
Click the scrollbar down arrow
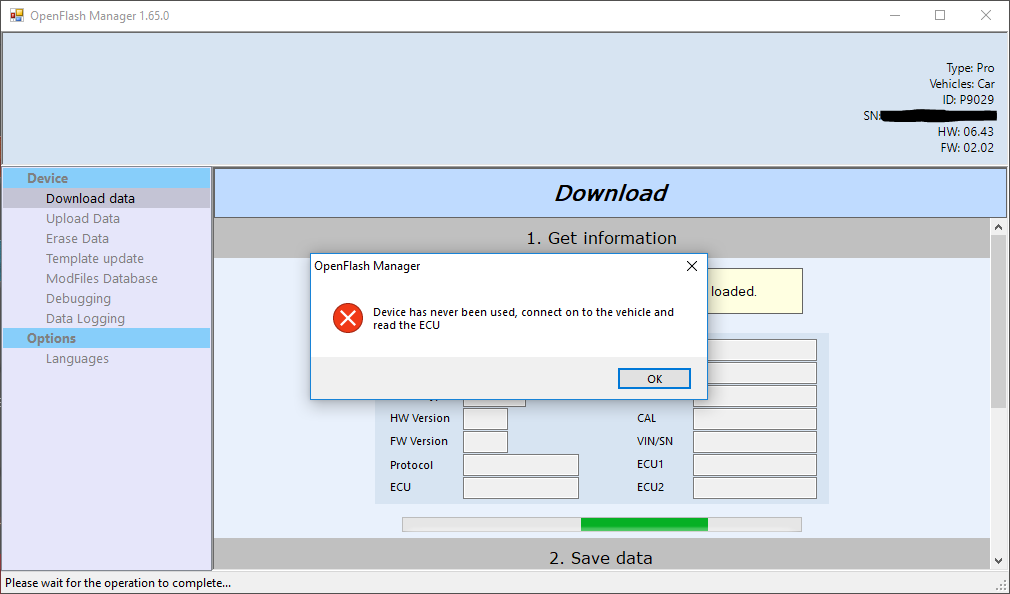pos(998,563)
